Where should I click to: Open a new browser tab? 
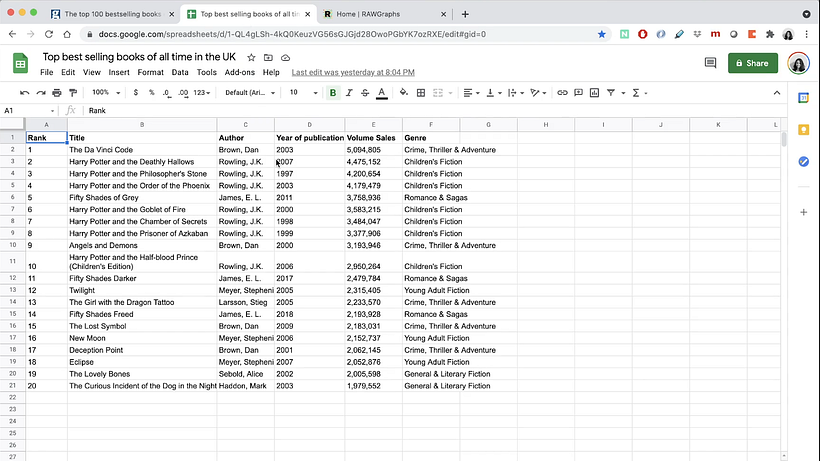tap(465, 14)
